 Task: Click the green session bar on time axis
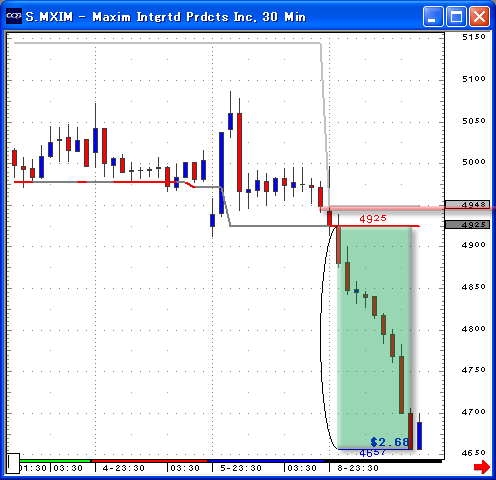coord(55,461)
